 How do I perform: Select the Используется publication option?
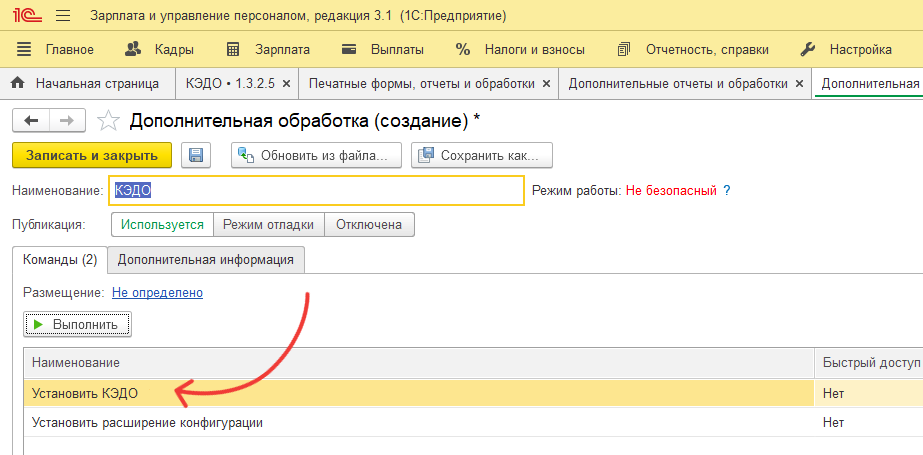pyautogui.click(x=162, y=224)
